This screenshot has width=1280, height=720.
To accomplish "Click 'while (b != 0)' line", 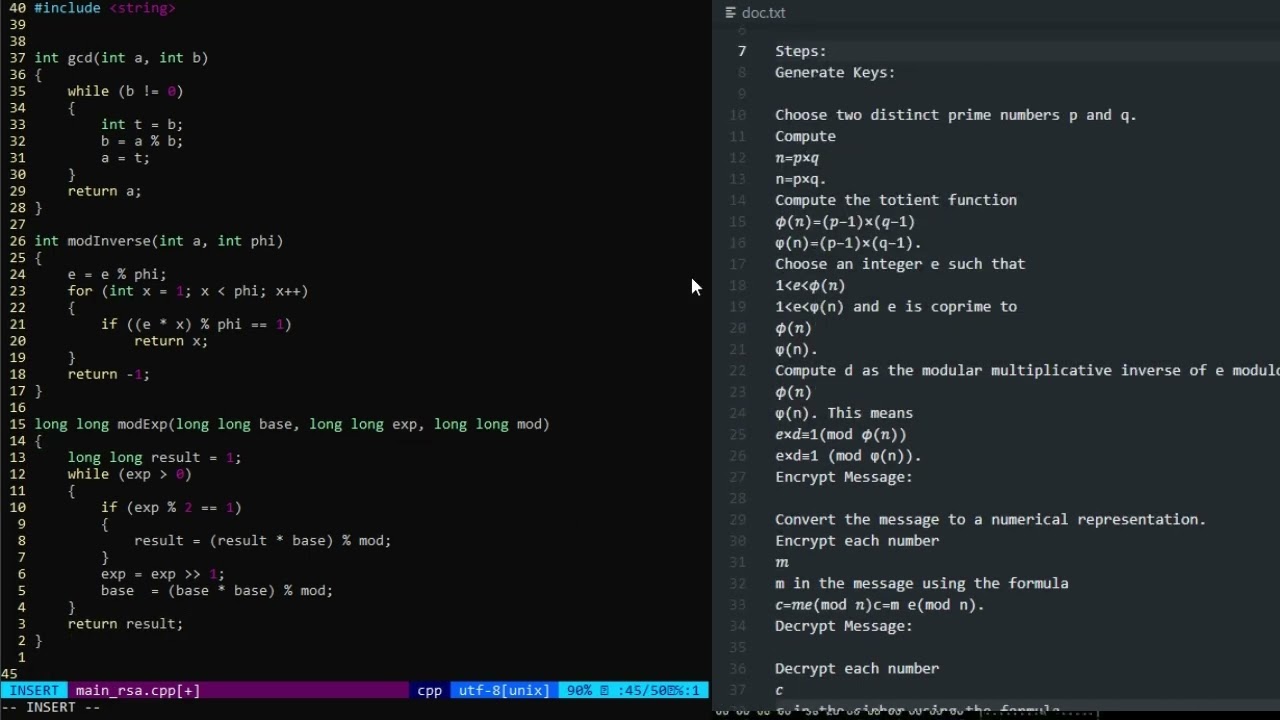I will pos(126,91).
